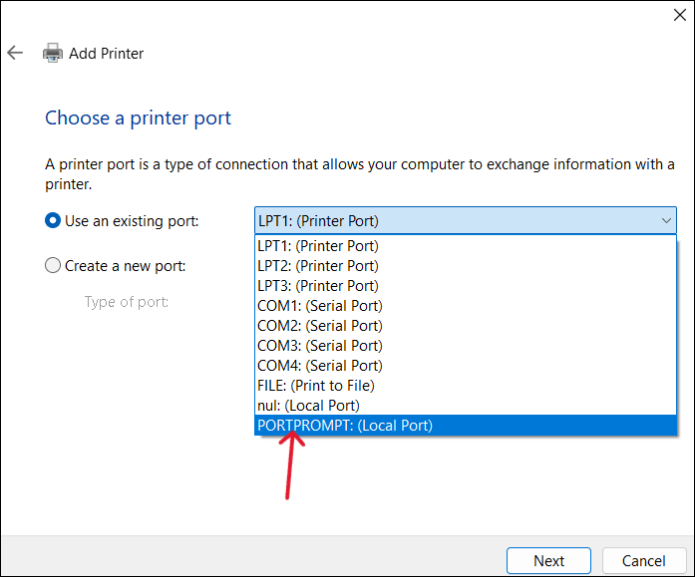
Task: Collapse the existing port dropdown via chevron
Action: [666, 221]
